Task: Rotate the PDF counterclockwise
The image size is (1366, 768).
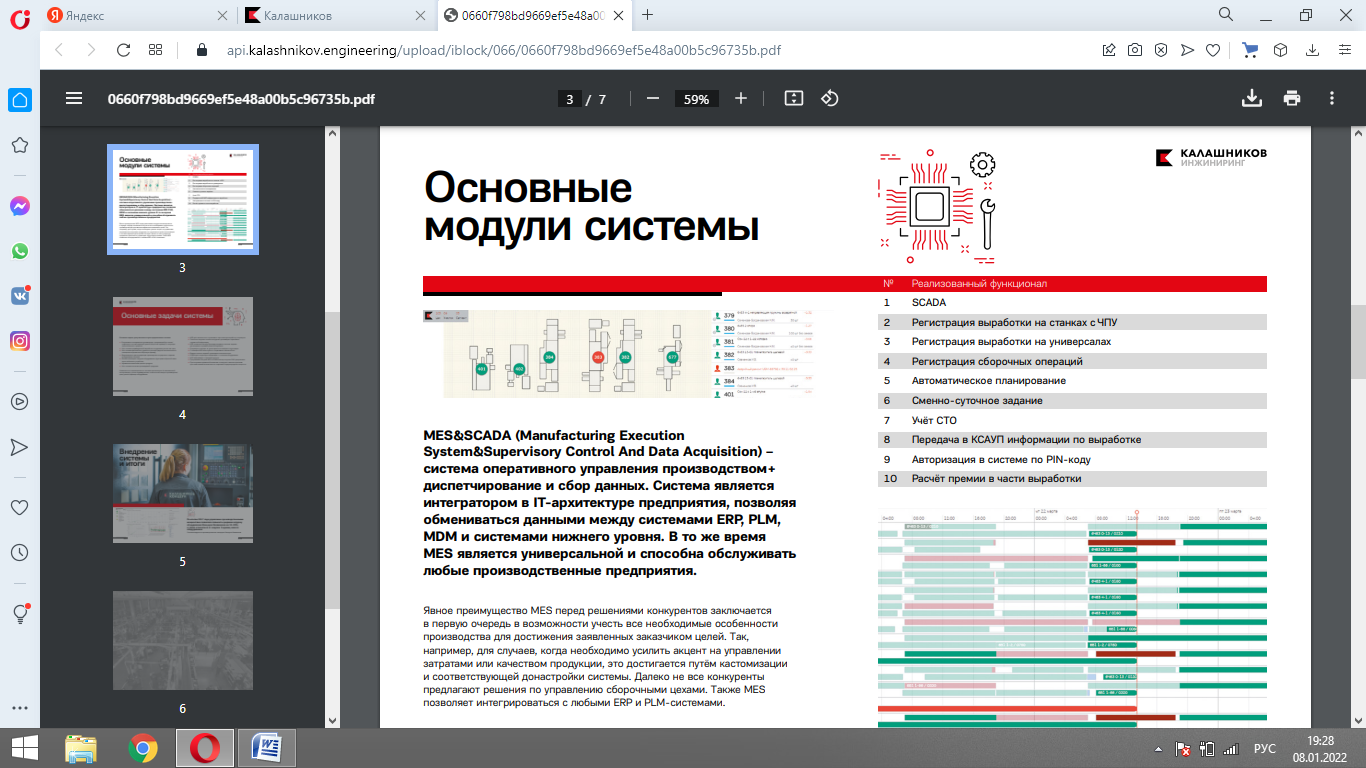Action: point(829,98)
